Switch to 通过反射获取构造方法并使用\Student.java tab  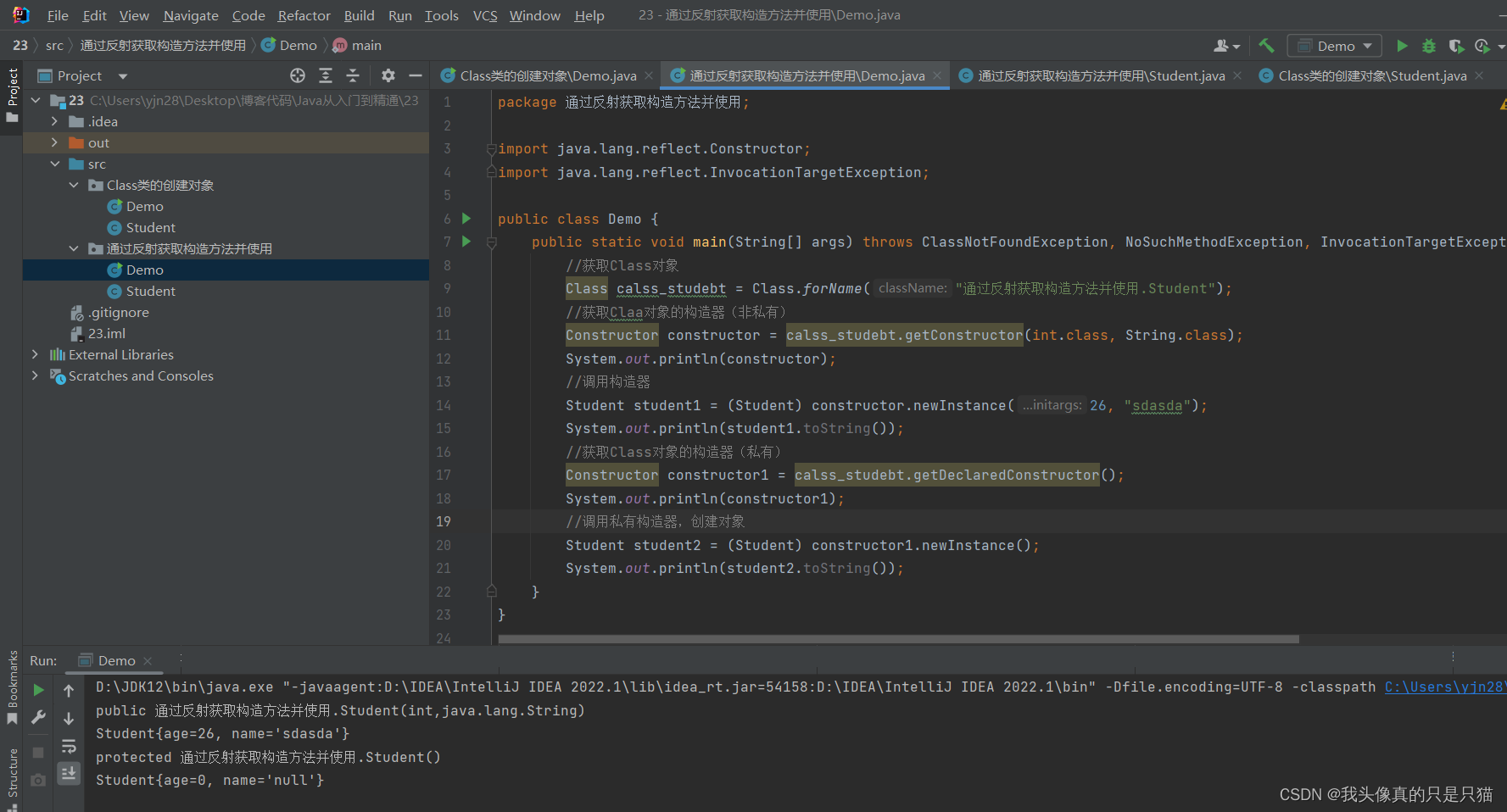(x=1101, y=75)
